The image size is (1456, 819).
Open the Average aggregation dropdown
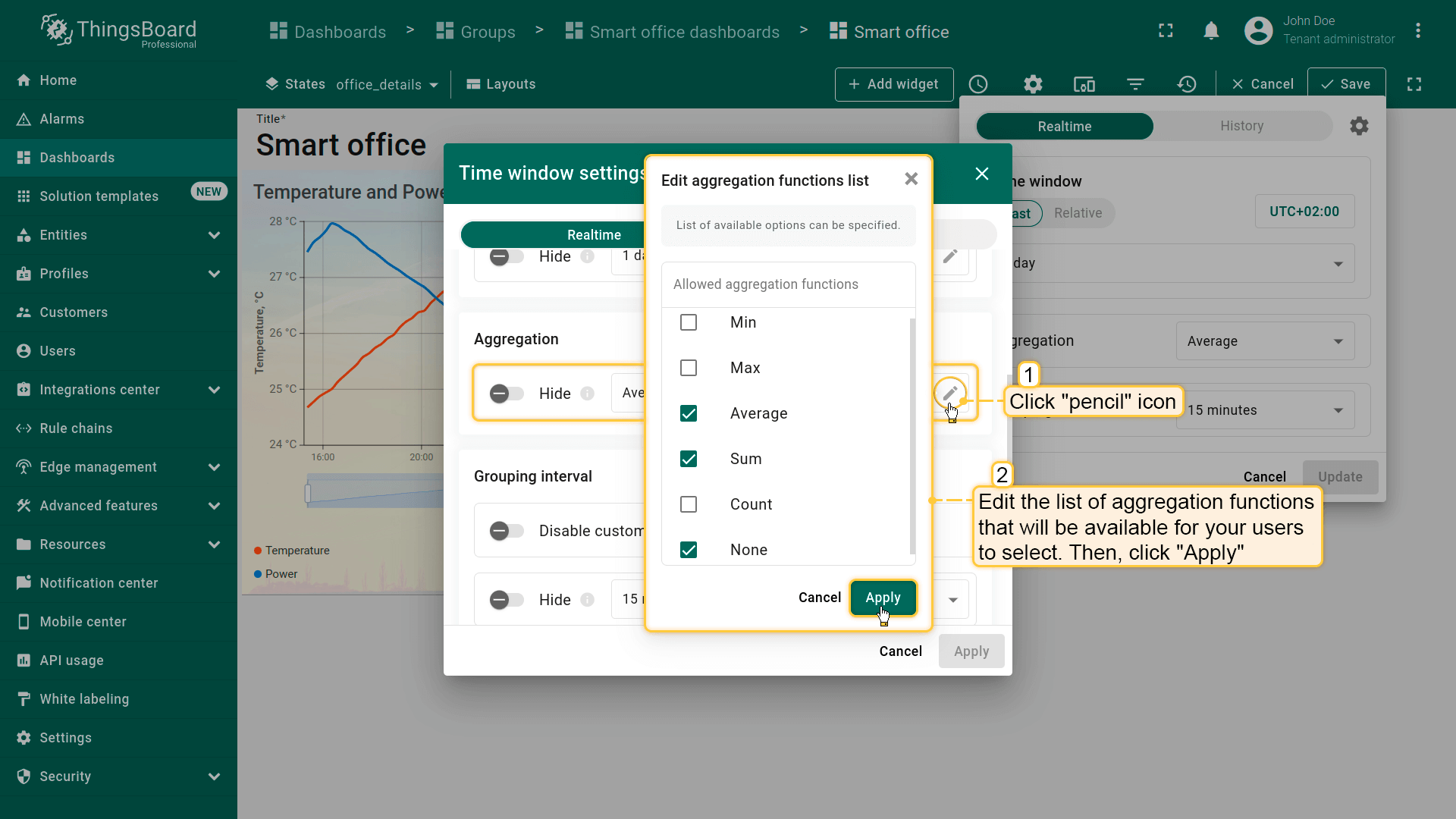[x=1264, y=341]
